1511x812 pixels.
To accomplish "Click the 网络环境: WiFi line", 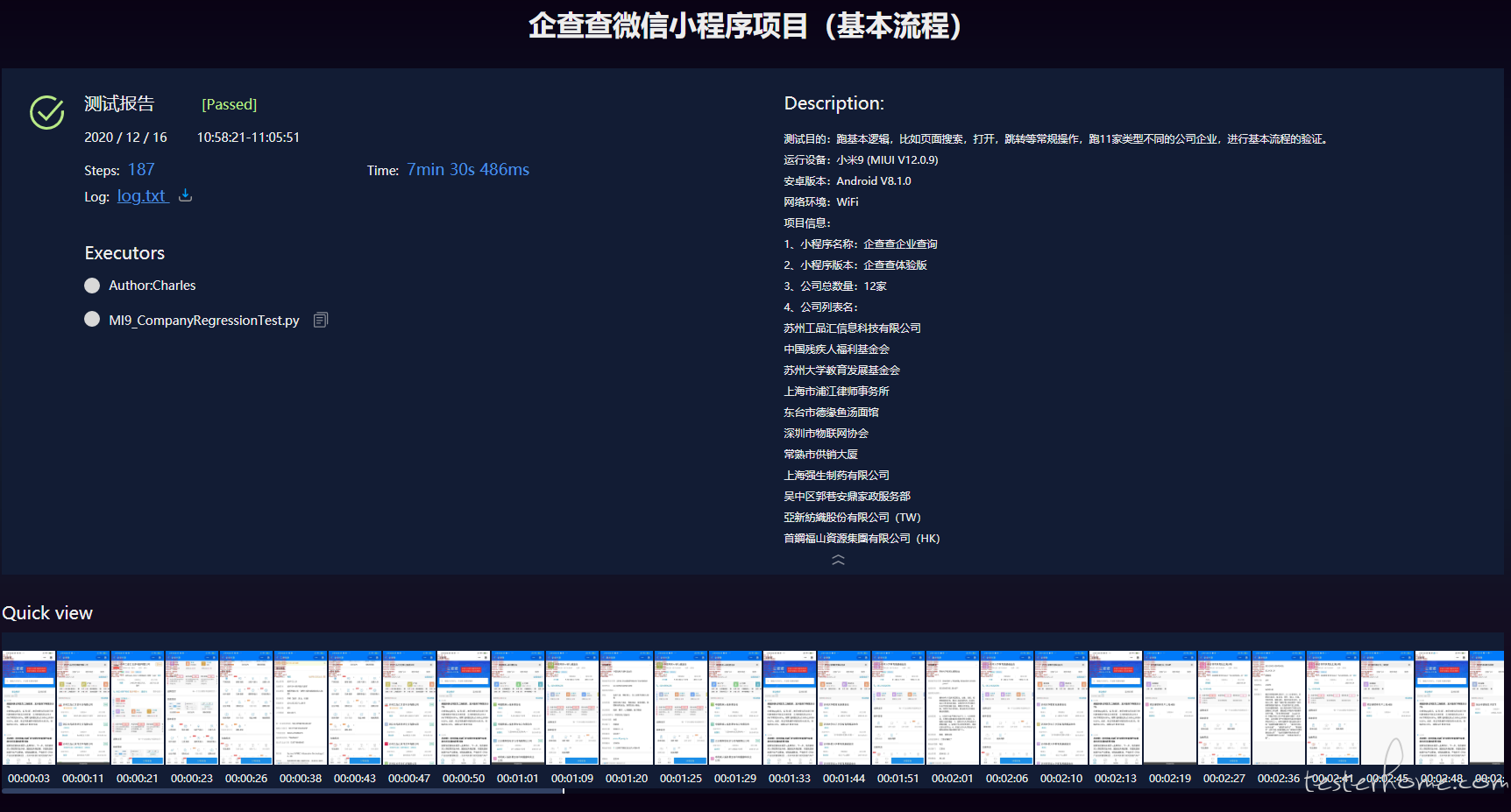I will [821, 202].
